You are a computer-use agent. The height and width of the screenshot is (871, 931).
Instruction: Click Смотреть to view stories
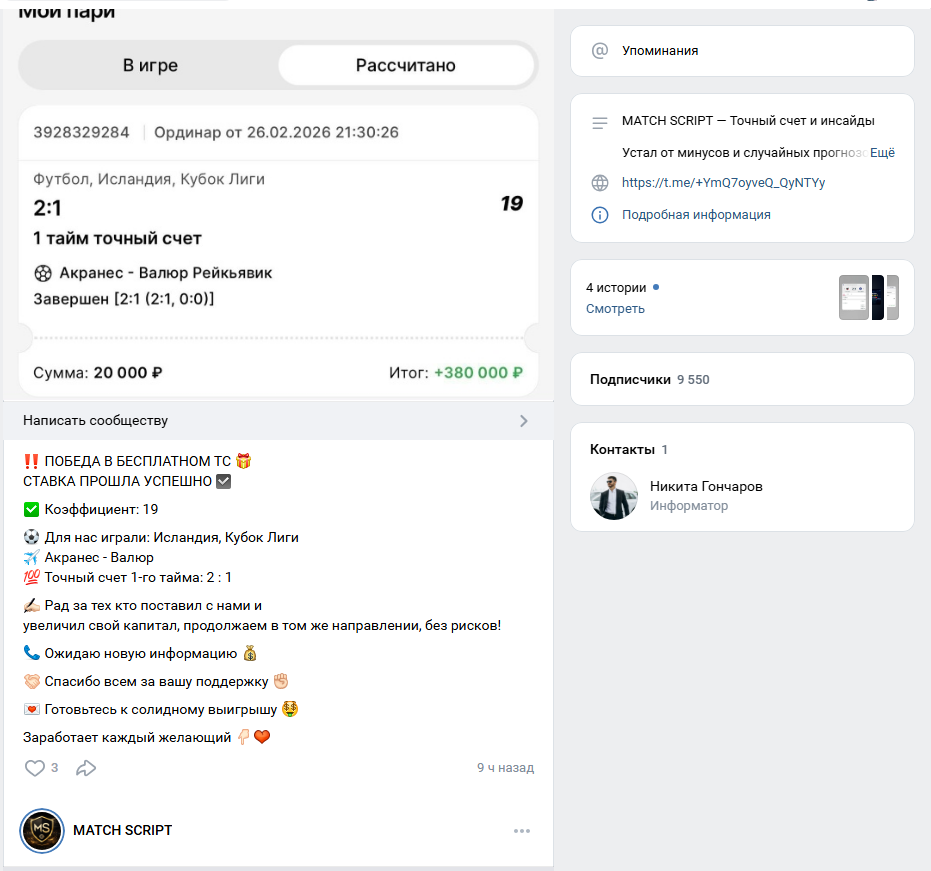coord(615,309)
